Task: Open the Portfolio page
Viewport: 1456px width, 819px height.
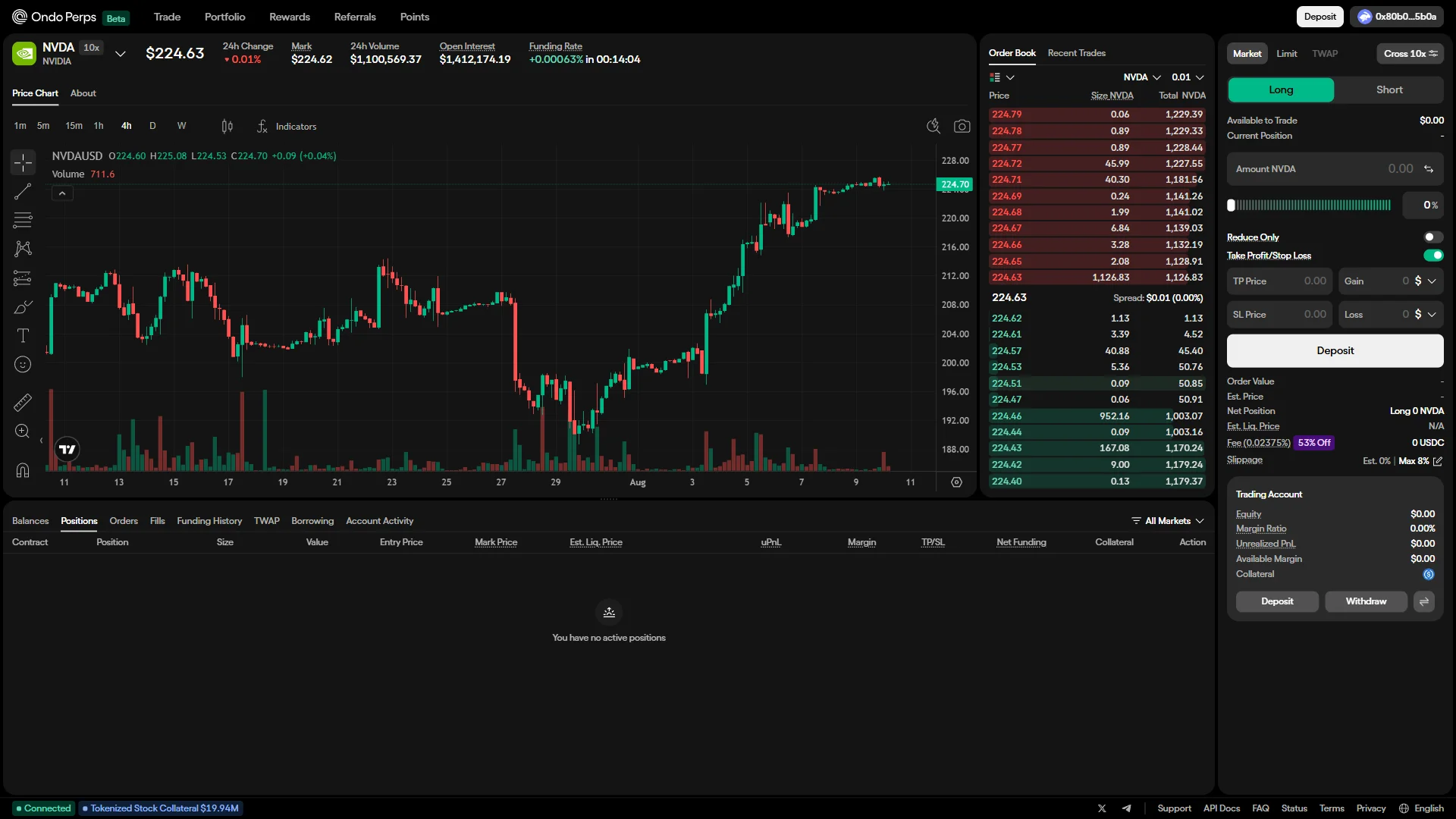Action: point(224,17)
